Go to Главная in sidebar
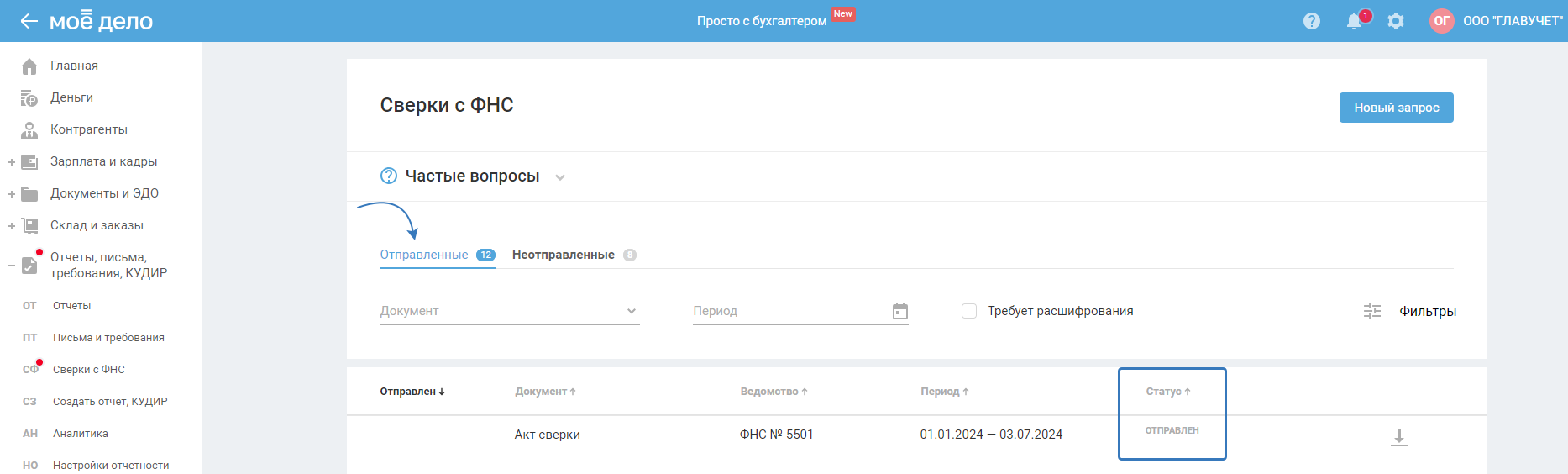 (74, 66)
